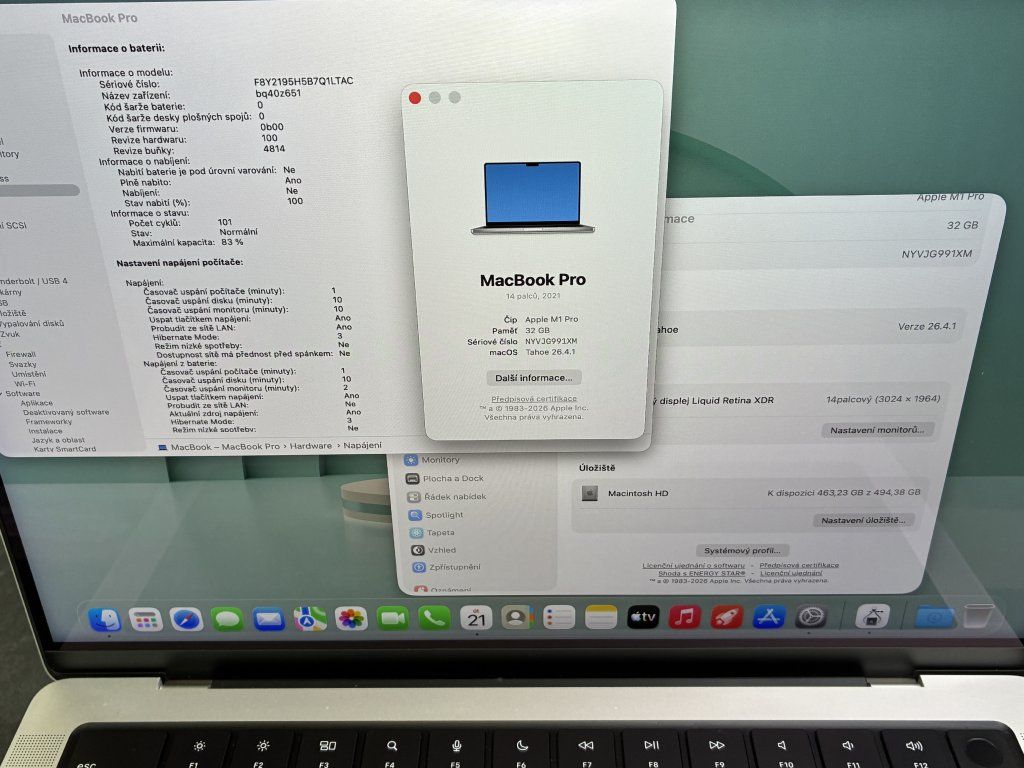This screenshot has width=1024, height=768.
Task: Click the Další informace… button
Action: [534, 378]
